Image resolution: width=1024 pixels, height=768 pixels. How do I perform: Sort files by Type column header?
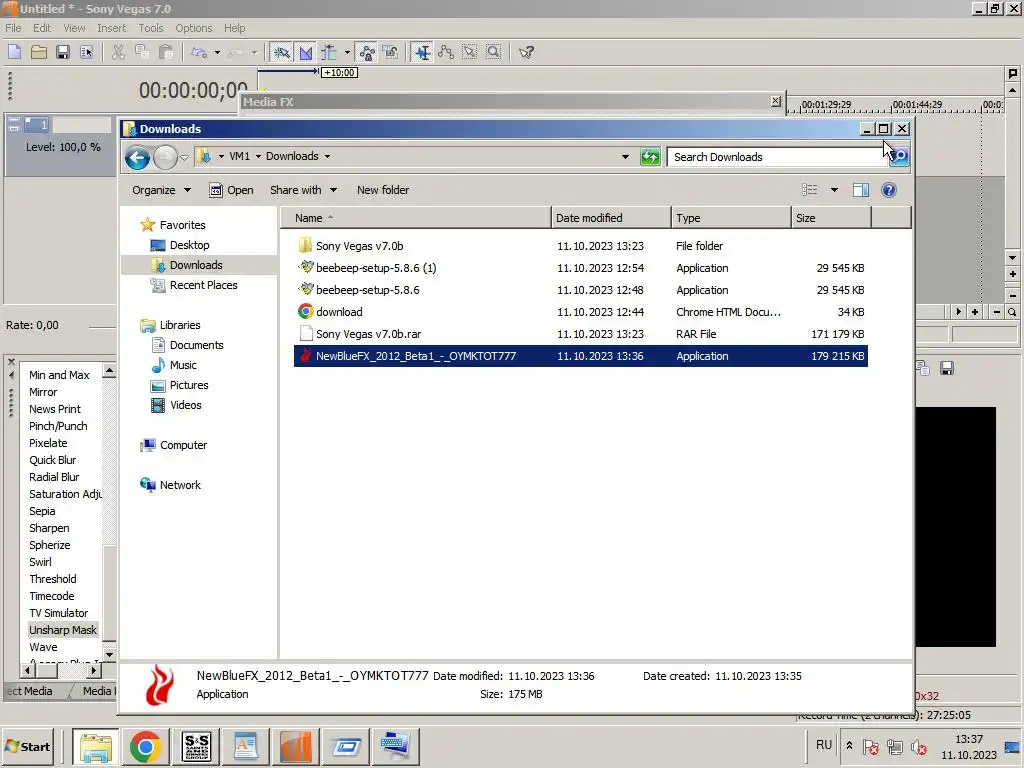(x=731, y=218)
